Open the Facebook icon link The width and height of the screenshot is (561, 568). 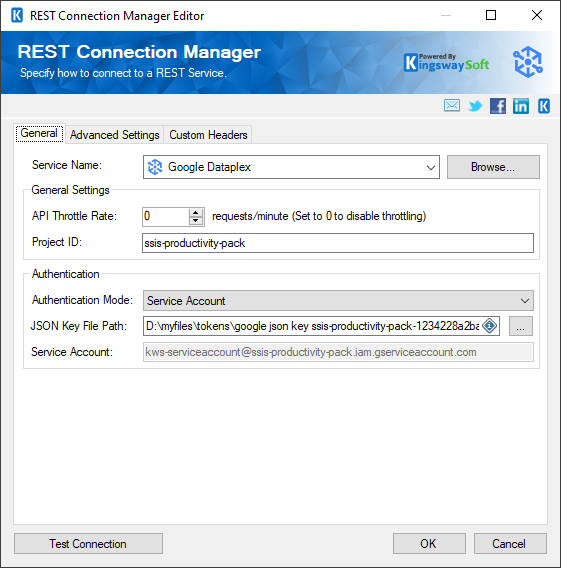[x=498, y=106]
